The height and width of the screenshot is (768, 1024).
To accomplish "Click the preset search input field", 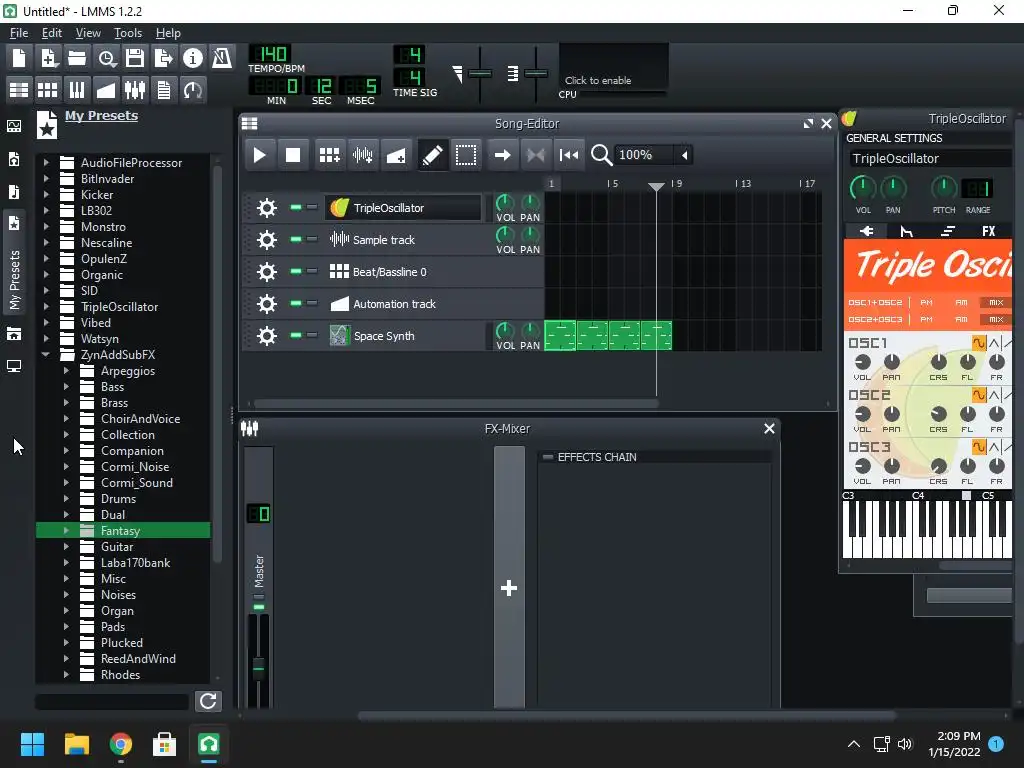I will coord(112,701).
